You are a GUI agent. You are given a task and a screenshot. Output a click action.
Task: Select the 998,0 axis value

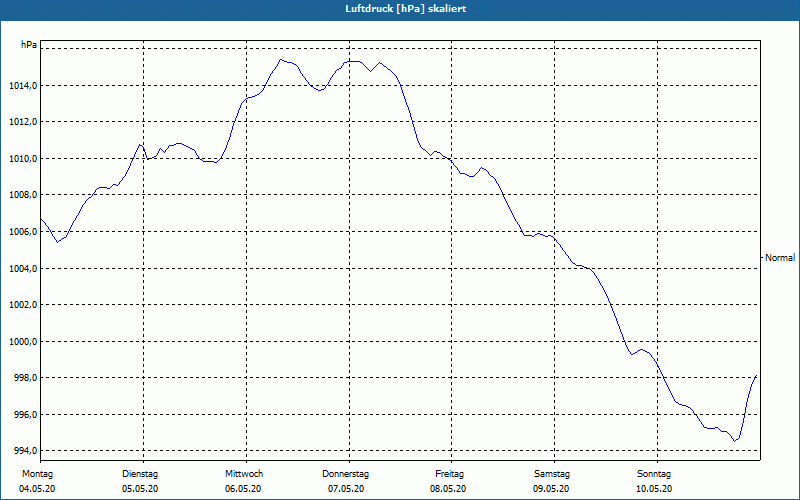pyautogui.click(x=25, y=378)
